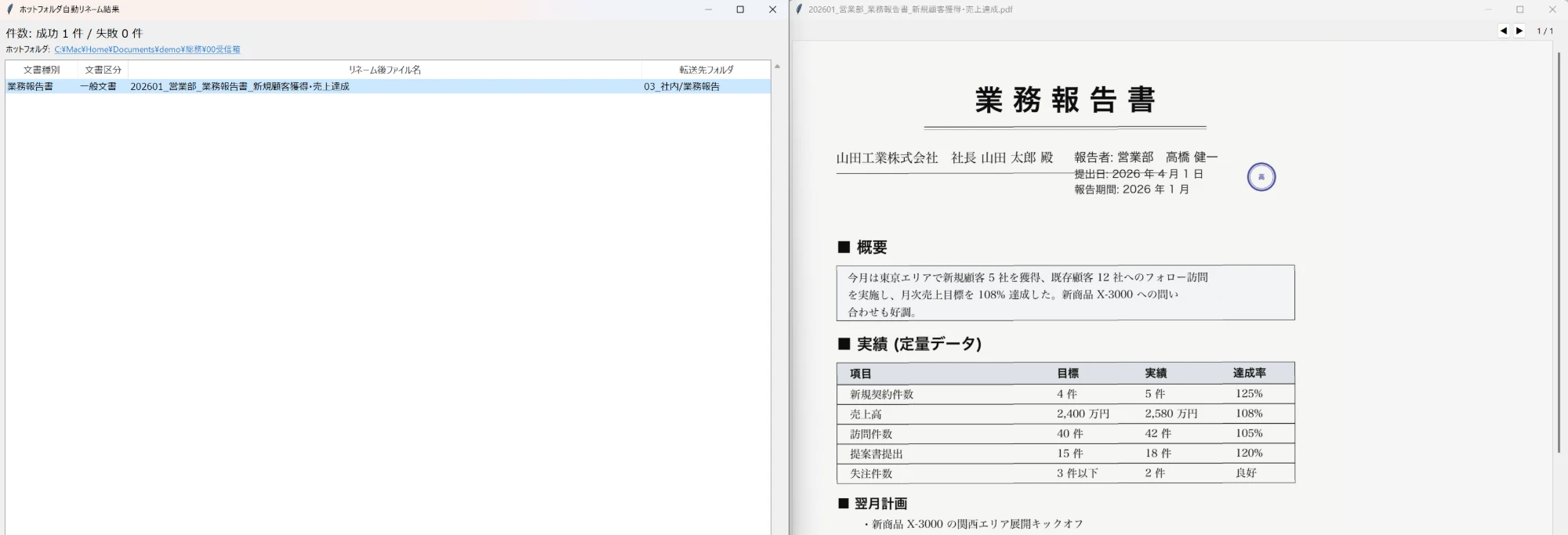Open the hot folder path link

(147, 49)
